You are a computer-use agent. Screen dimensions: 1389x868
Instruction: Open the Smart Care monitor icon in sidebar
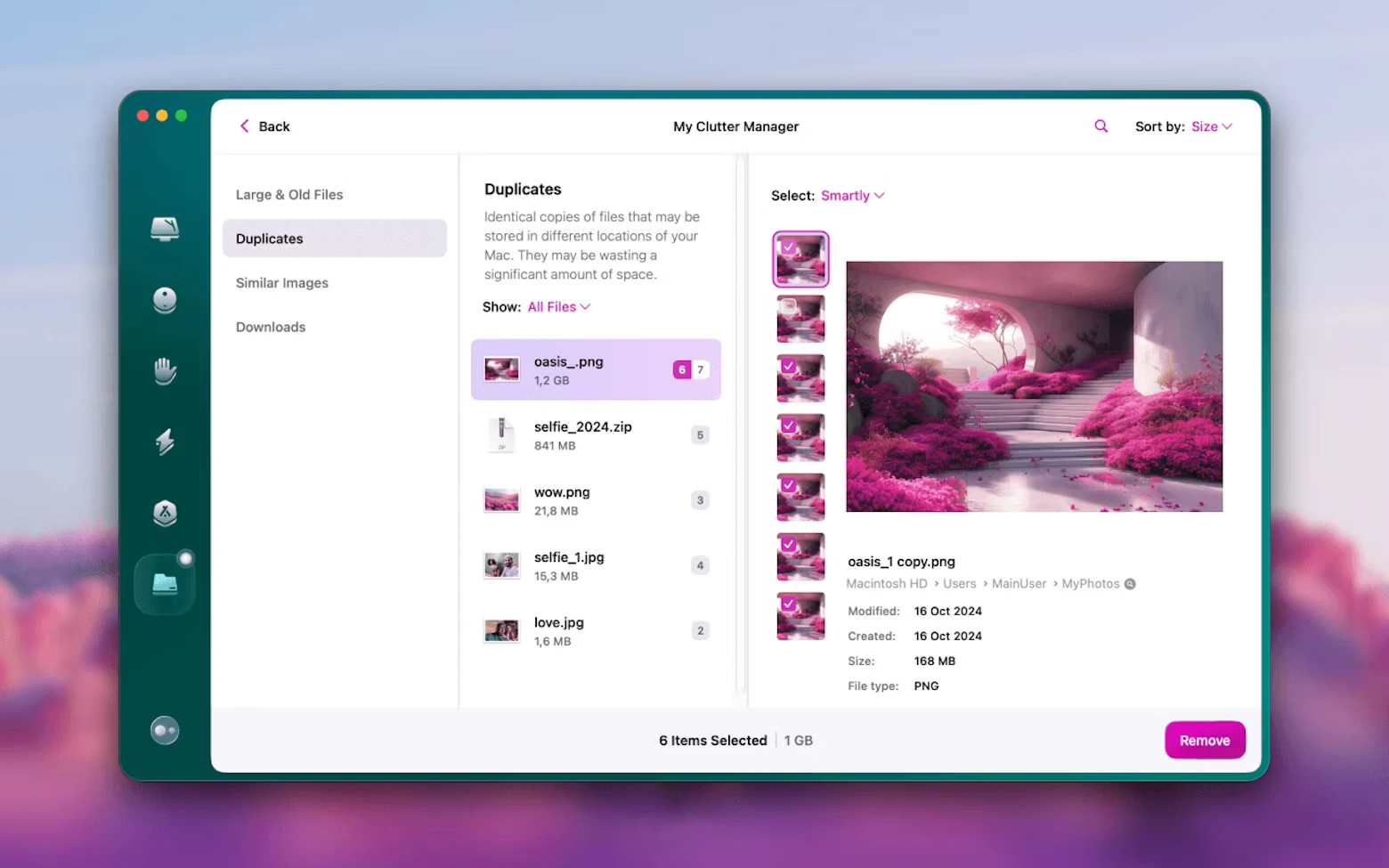coord(165,230)
